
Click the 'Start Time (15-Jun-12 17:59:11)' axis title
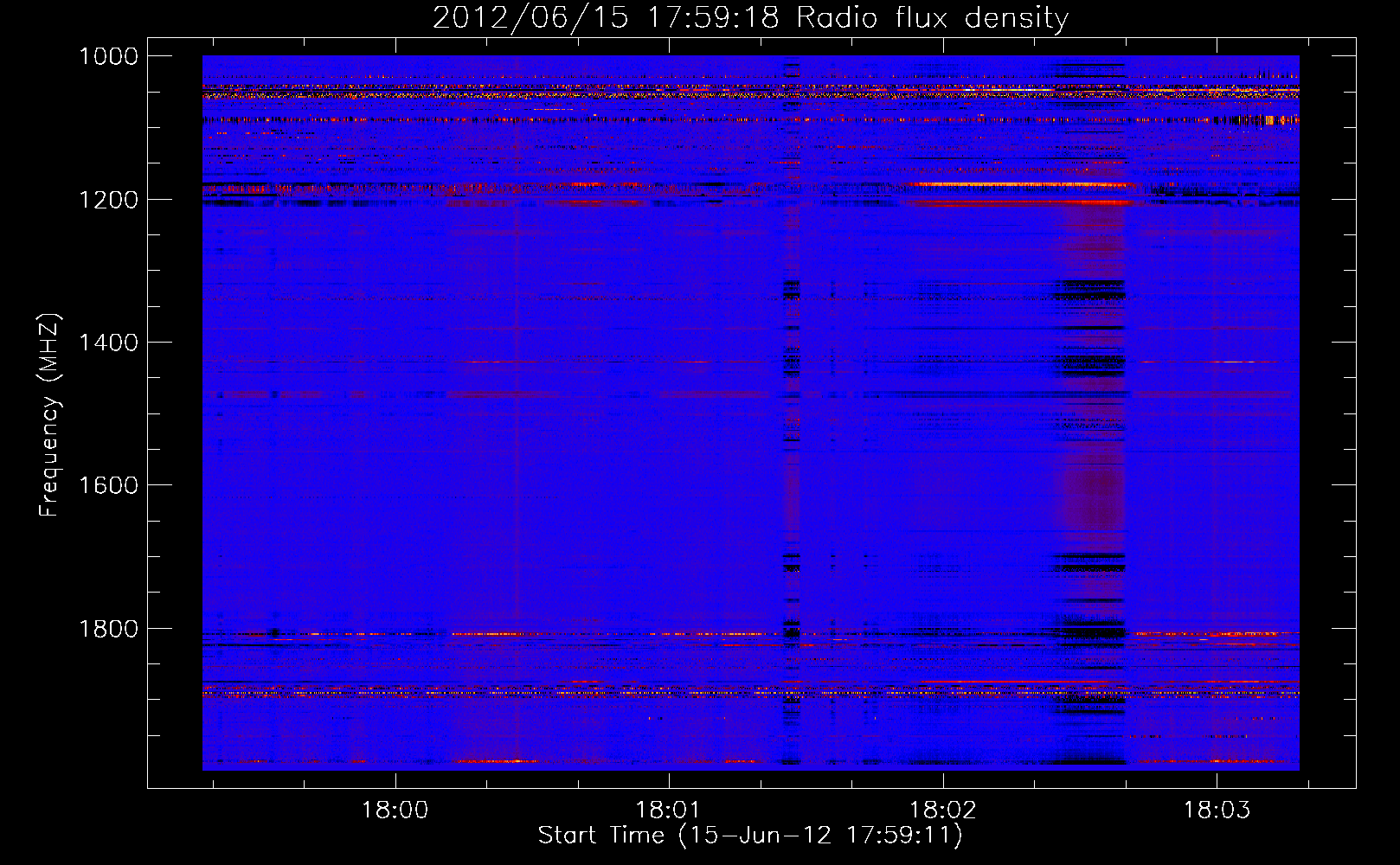[x=750, y=836]
